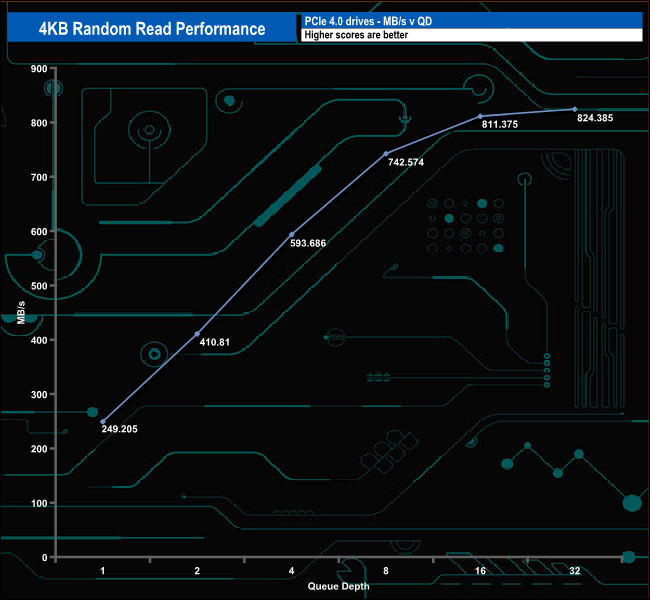Click the vertical "MB/s" axis title

pyautogui.click(x=21, y=313)
